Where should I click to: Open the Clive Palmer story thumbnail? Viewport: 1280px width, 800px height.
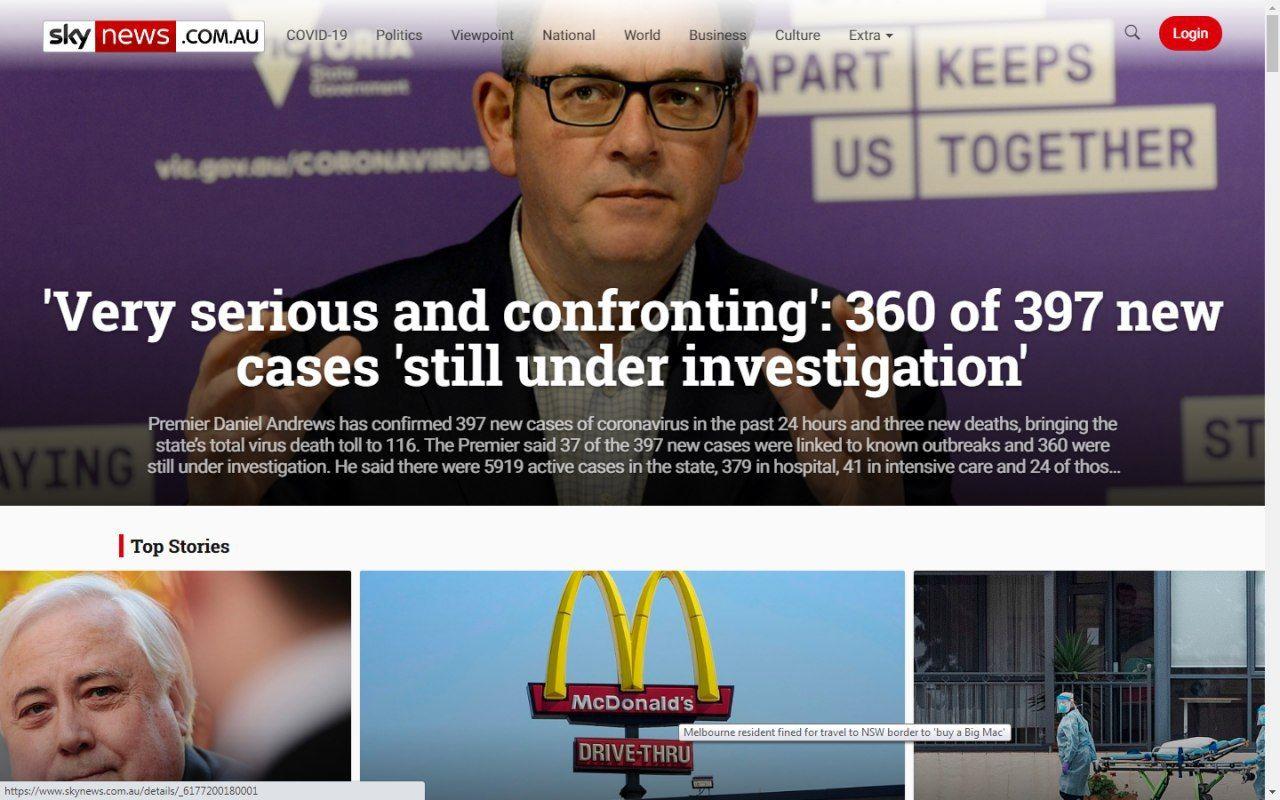coord(175,685)
